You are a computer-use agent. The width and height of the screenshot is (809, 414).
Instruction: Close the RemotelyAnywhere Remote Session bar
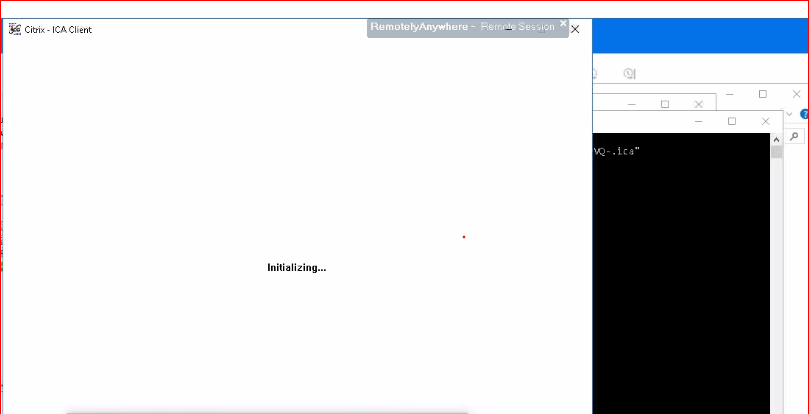[563, 22]
